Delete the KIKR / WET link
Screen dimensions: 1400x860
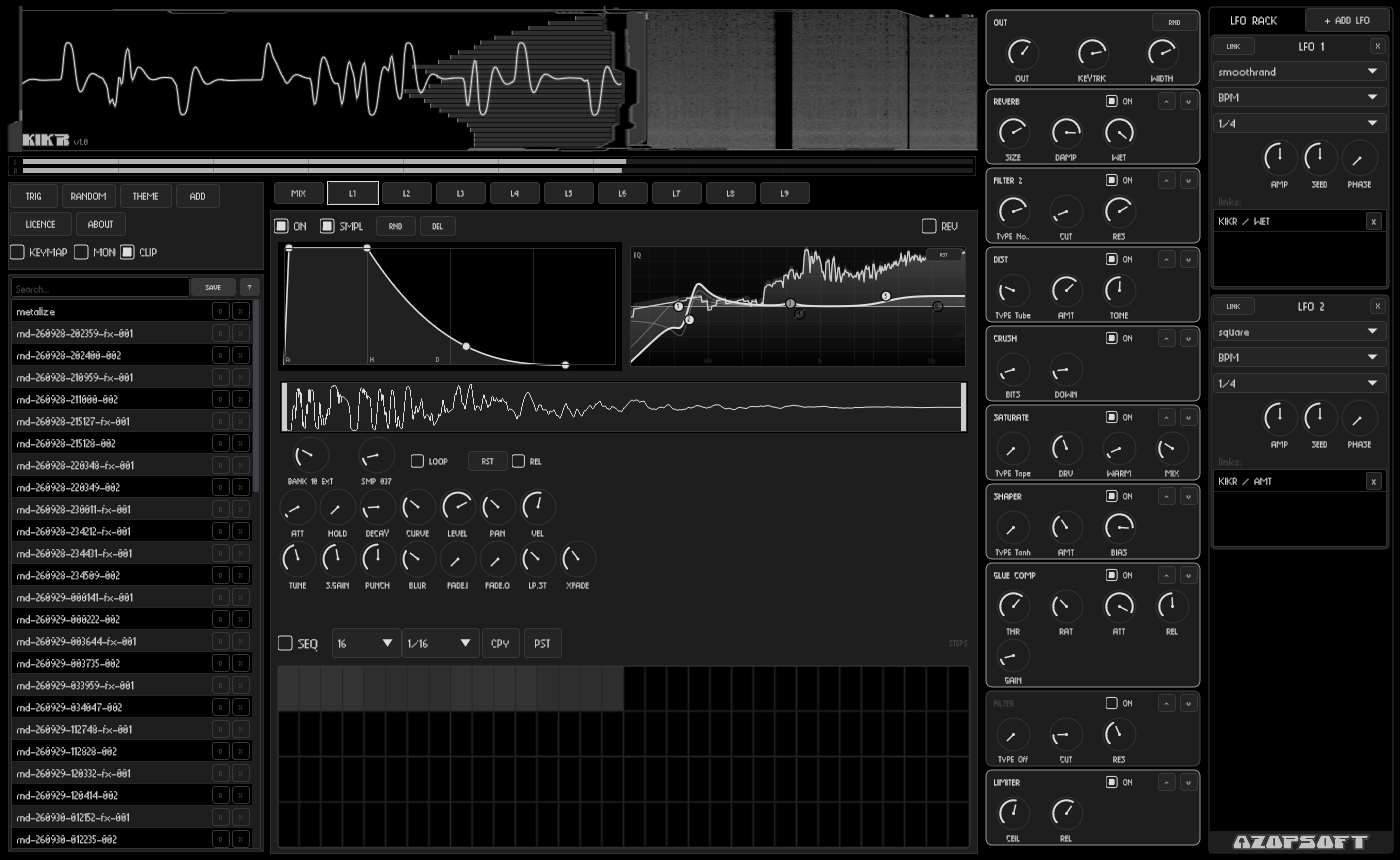(x=1374, y=221)
